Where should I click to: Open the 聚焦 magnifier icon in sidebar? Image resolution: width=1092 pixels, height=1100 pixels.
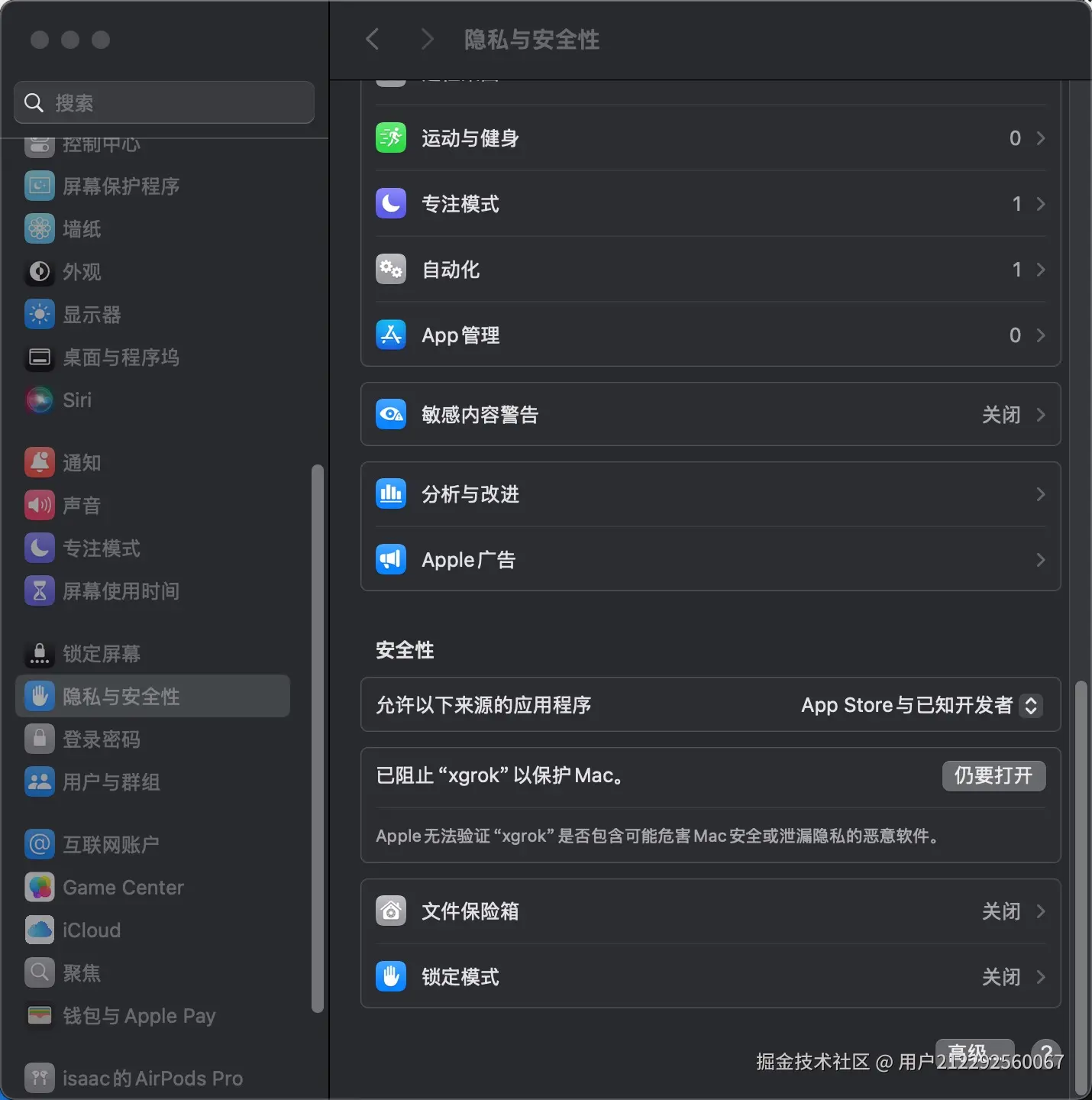[40, 972]
